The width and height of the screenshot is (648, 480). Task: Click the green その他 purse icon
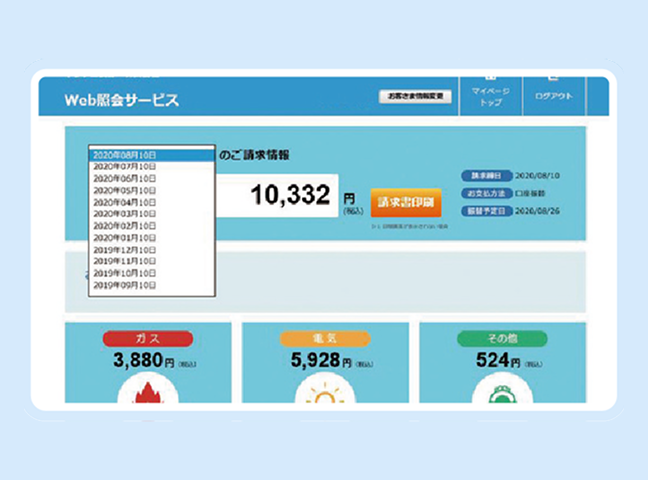point(503,394)
